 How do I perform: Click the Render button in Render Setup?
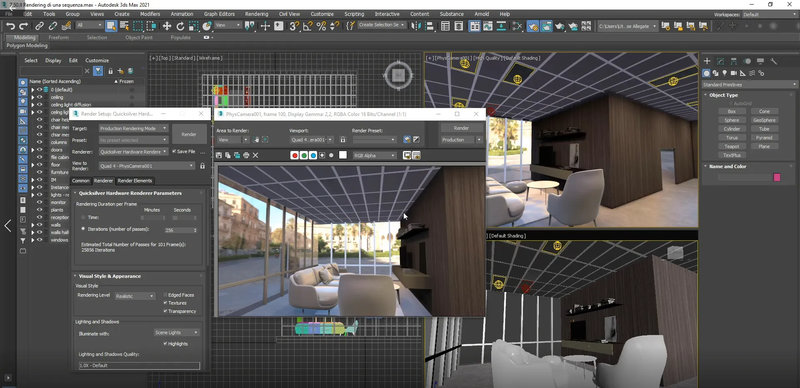point(189,134)
